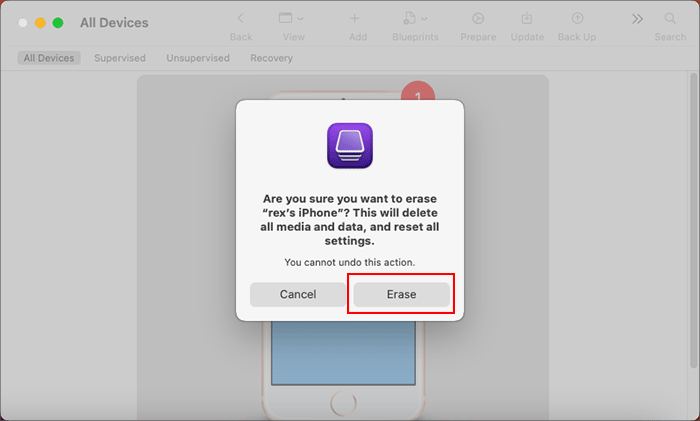This screenshot has width=700, height=421.
Task: Click the 'You cannot undo this action.' text
Action: click(350, 262)
